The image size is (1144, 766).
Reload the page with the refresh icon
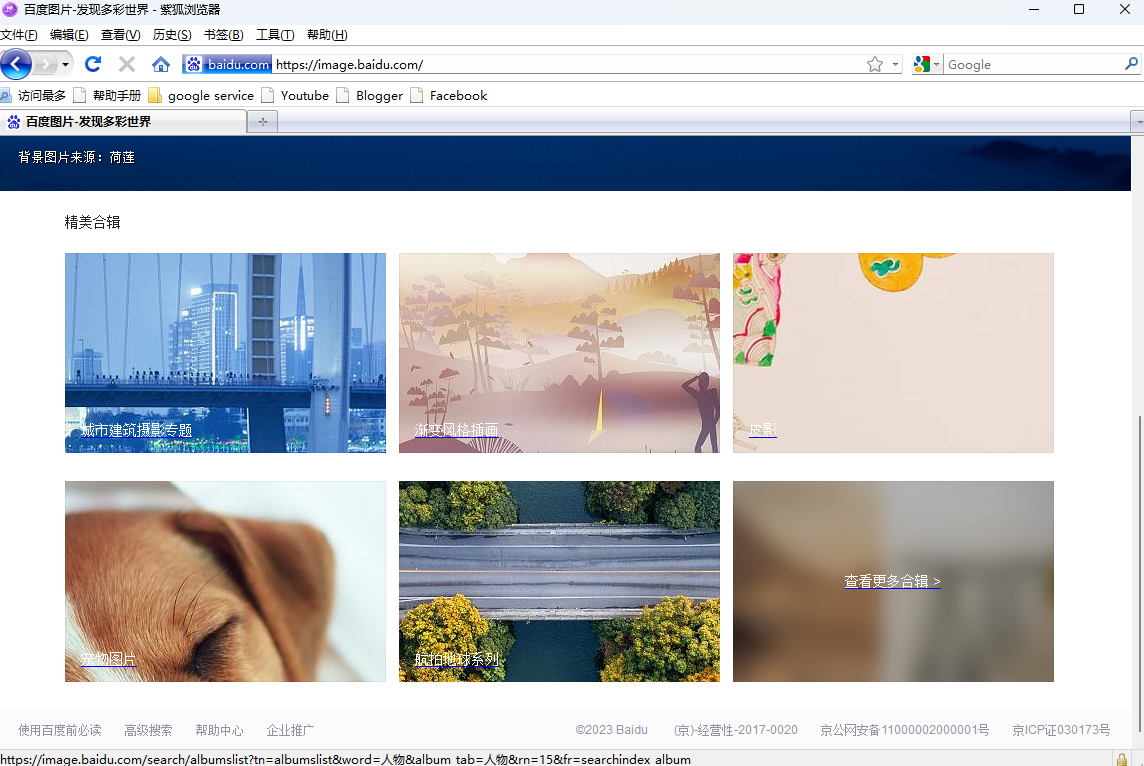click(93, 64)
